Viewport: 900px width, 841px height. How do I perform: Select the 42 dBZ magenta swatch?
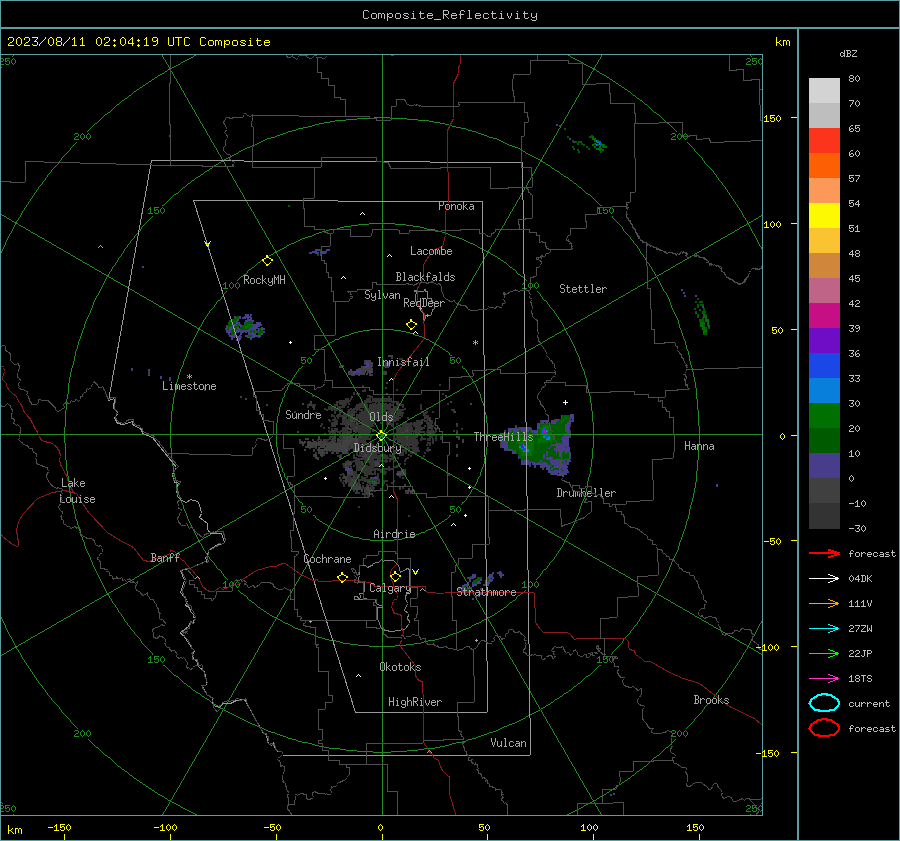pos(824,315)
